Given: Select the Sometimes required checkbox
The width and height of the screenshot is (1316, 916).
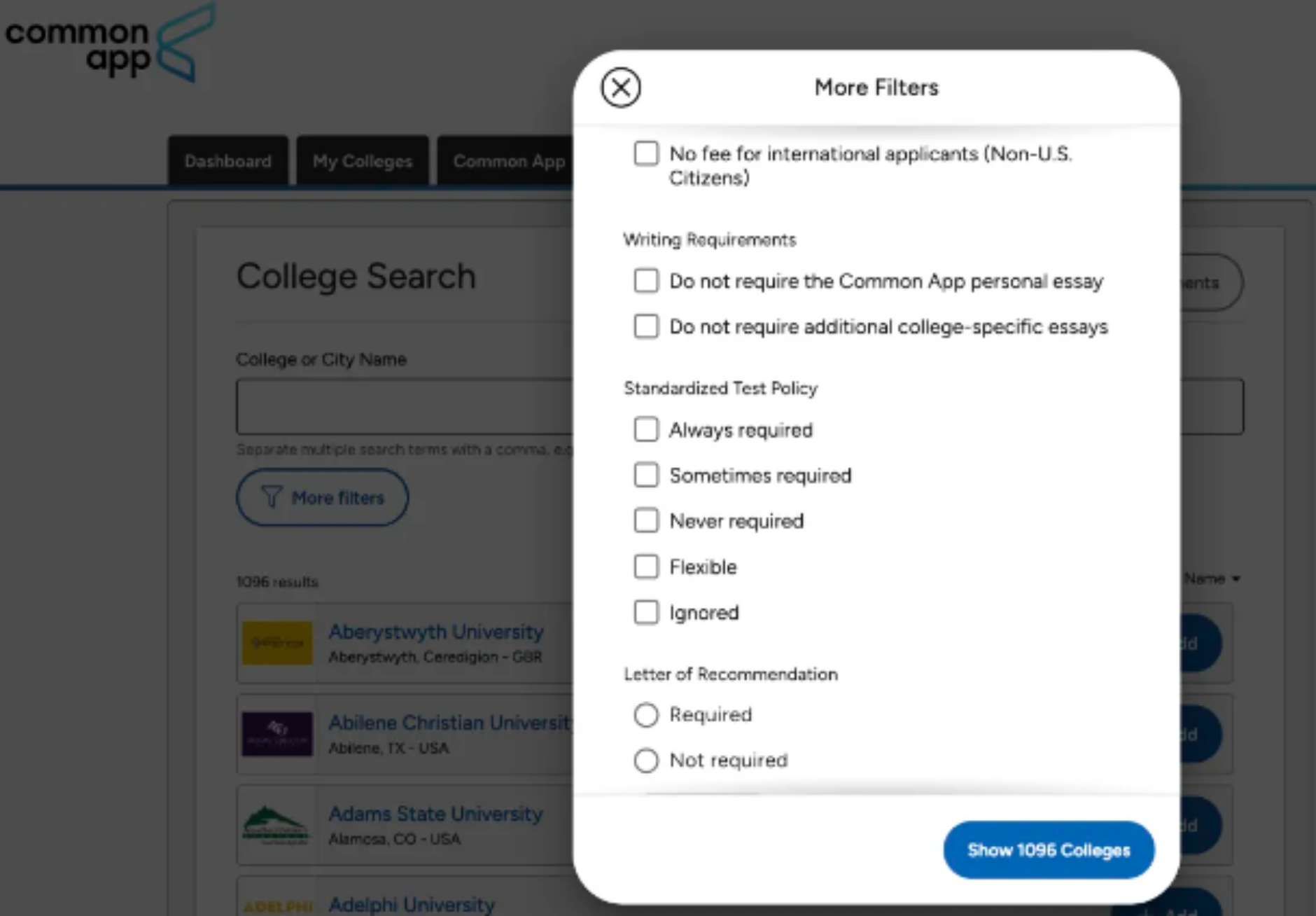Looking at the screenshot, I should pyautogui.click(x=646, y=475).
